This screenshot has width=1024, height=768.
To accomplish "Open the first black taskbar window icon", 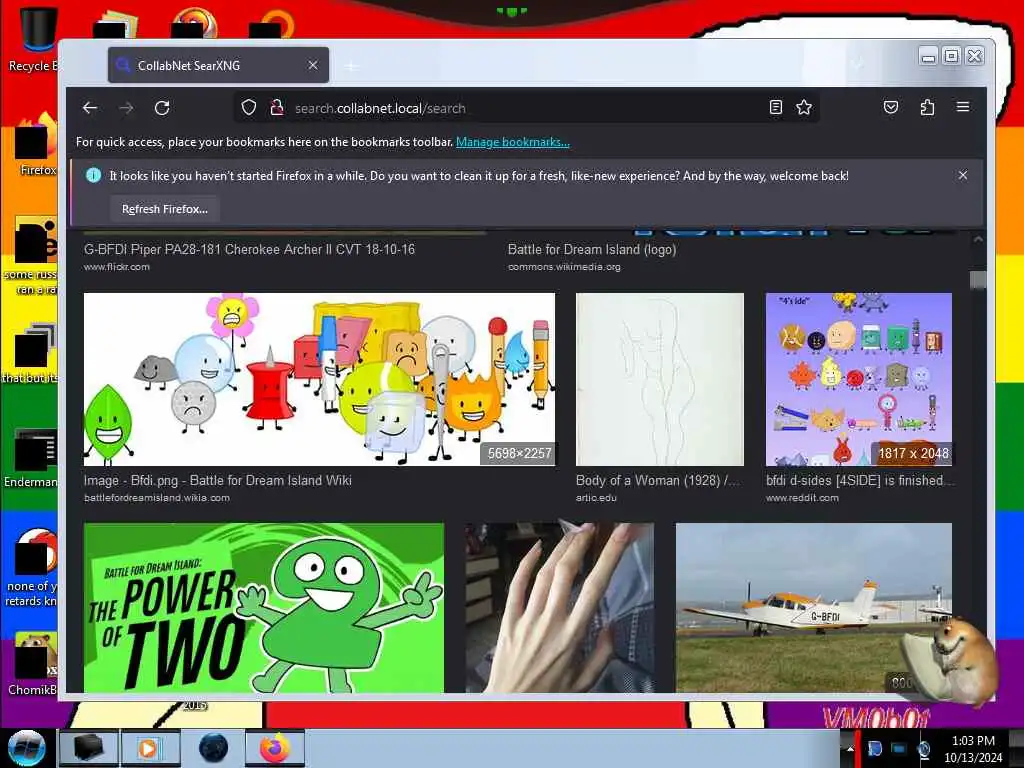I will coord(88,748).
